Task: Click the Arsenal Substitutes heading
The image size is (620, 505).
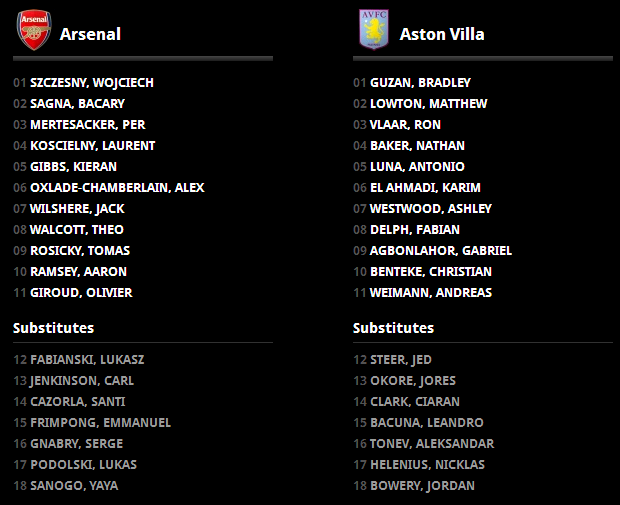Action: [x=53, y=328]
